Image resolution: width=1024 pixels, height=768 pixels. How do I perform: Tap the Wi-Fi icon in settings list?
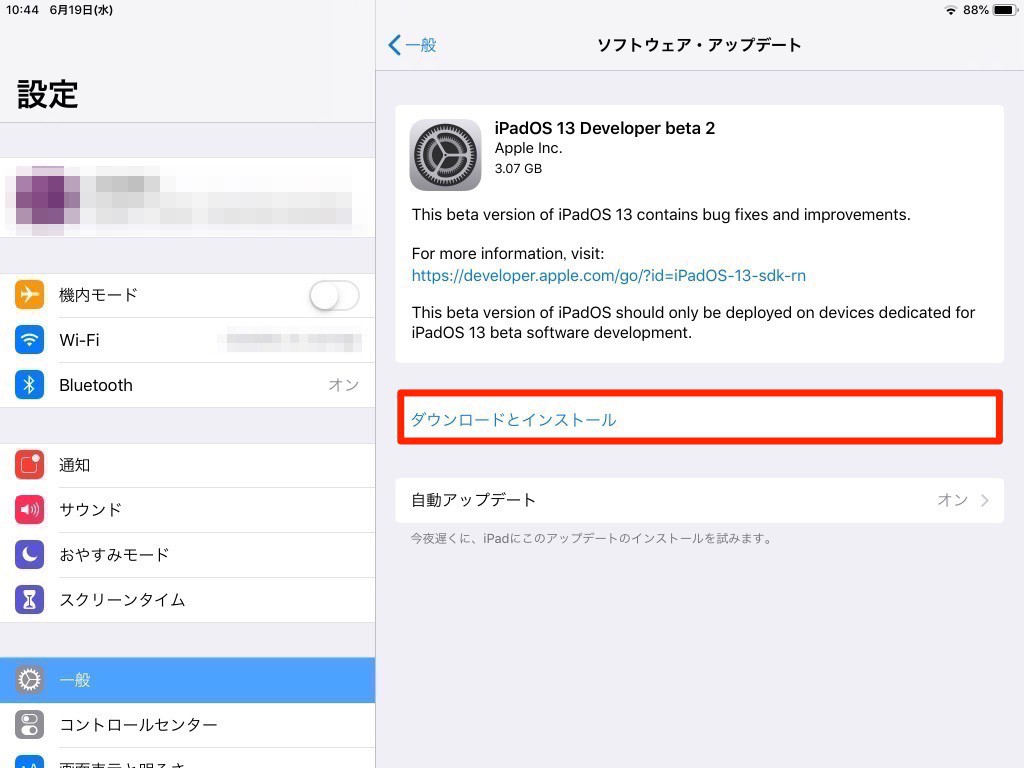[29, 340]
